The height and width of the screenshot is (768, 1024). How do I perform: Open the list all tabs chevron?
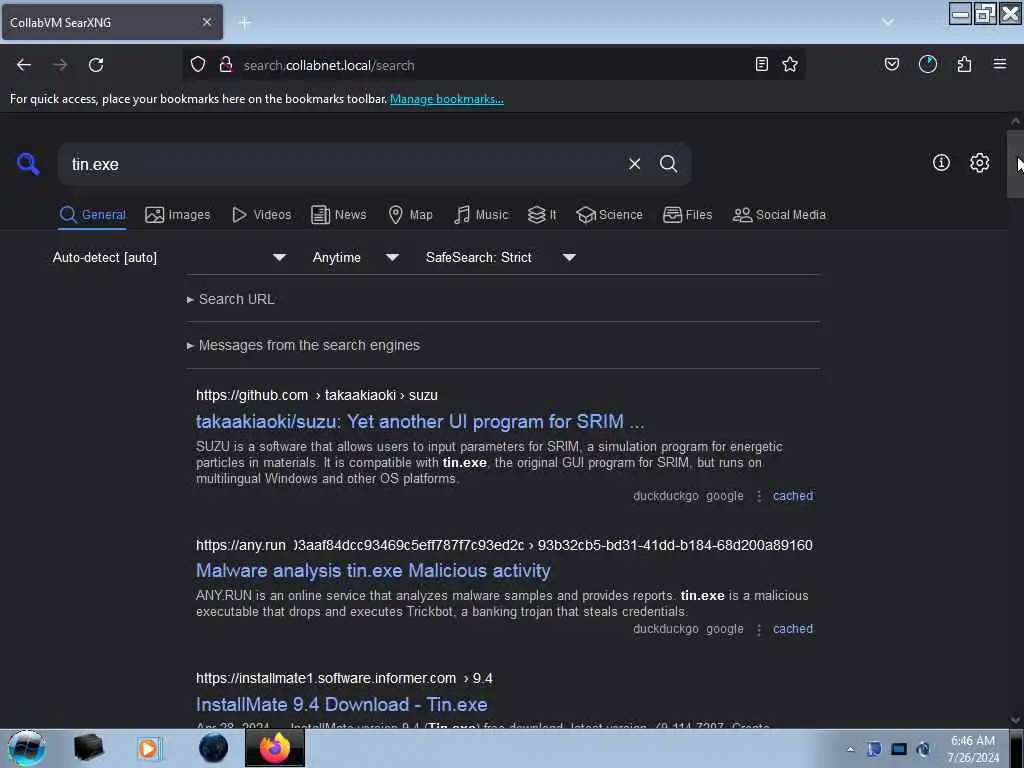[888, 22]
